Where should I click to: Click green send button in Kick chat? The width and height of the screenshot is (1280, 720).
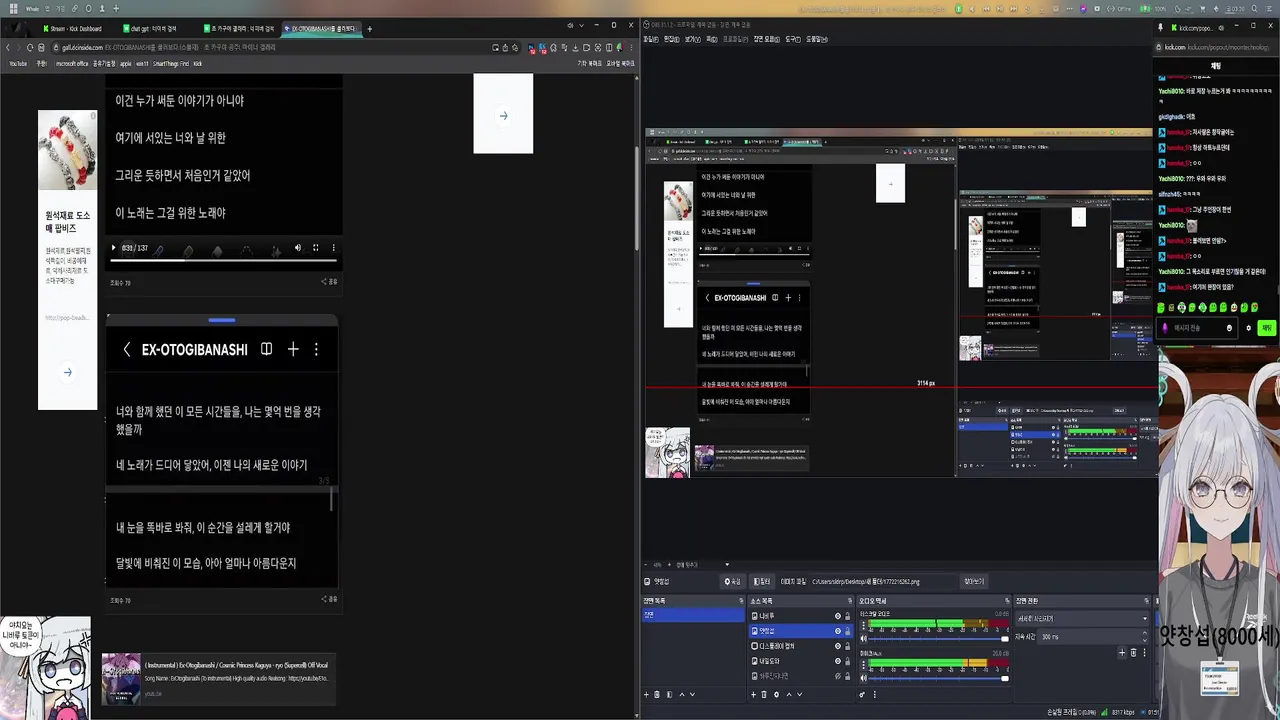[1266, 328]
